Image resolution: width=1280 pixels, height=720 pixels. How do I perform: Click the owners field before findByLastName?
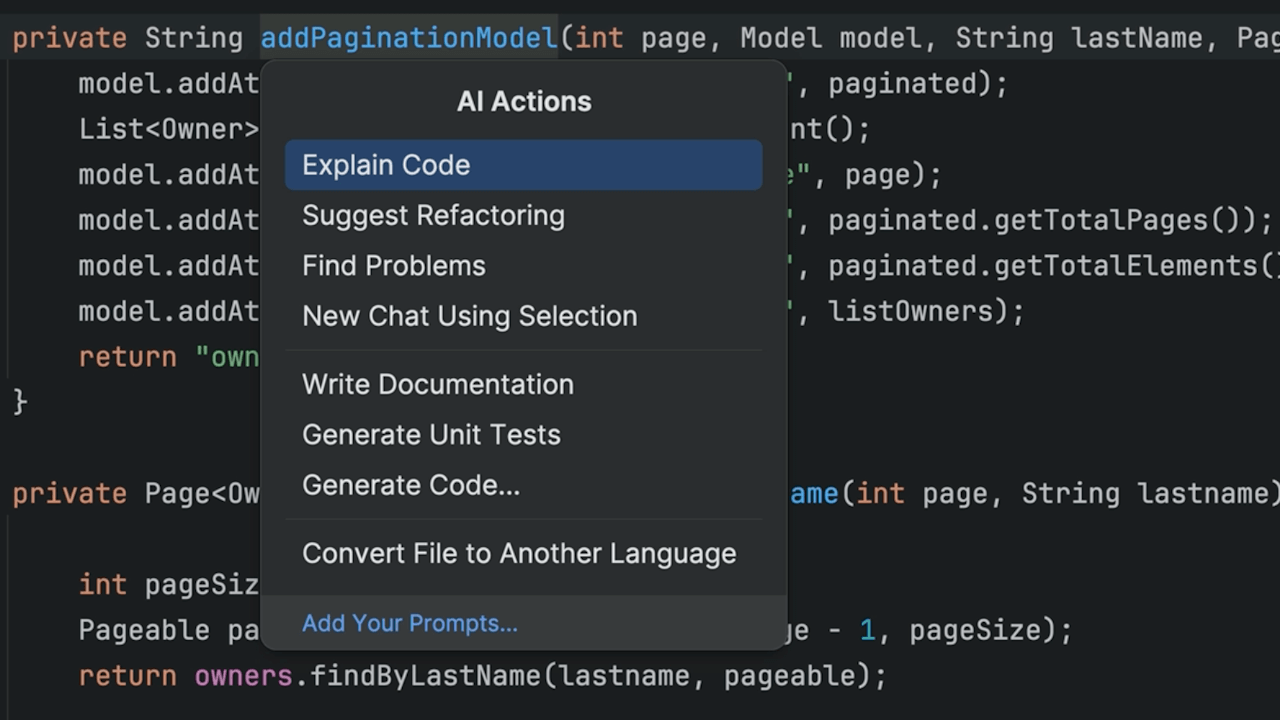(243, 676)
